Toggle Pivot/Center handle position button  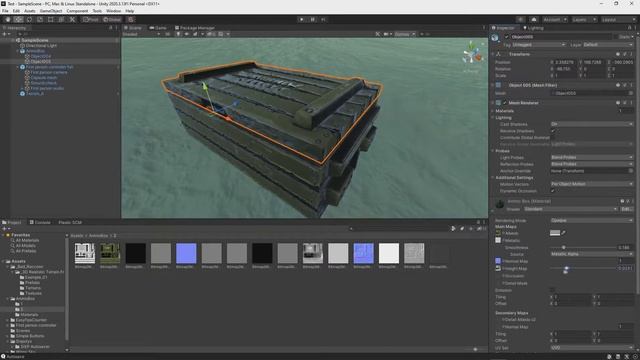click(90, 19)
